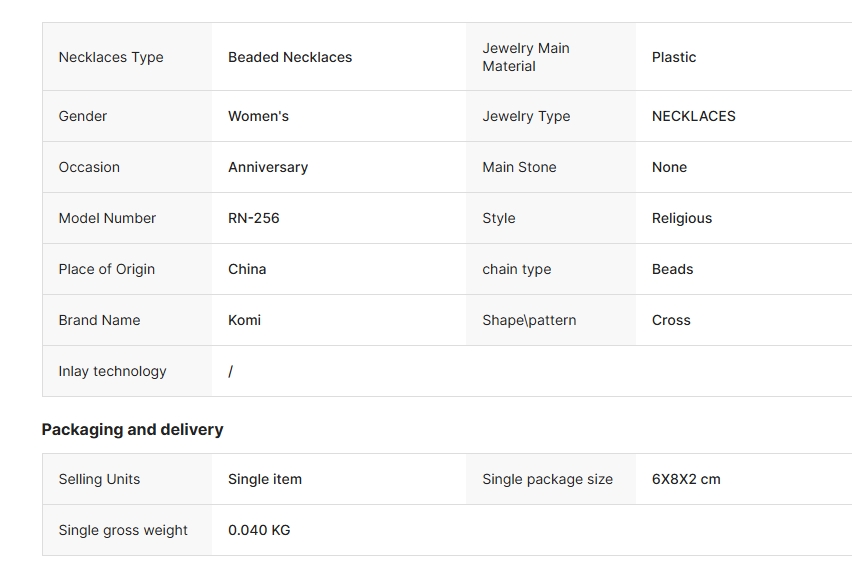Select the Single item selling unit value
852x569 pixels.
click(265, 479)
